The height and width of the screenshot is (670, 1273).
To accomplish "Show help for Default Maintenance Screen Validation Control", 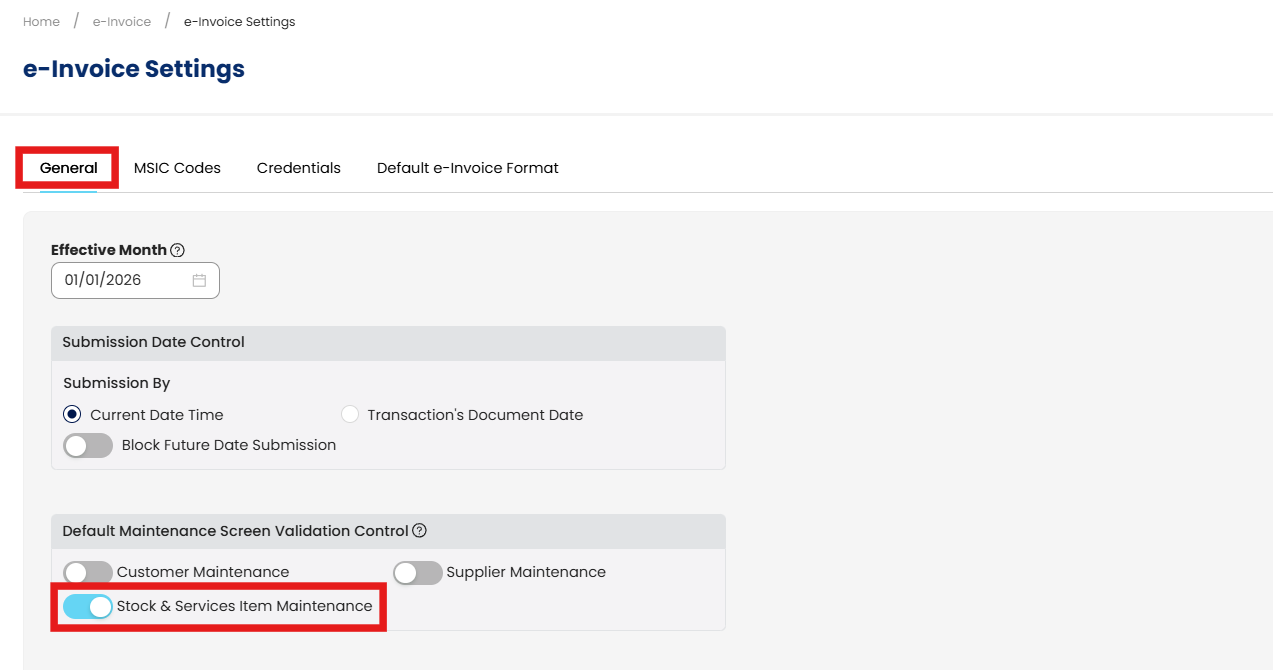I will click(x=420, y=531).
